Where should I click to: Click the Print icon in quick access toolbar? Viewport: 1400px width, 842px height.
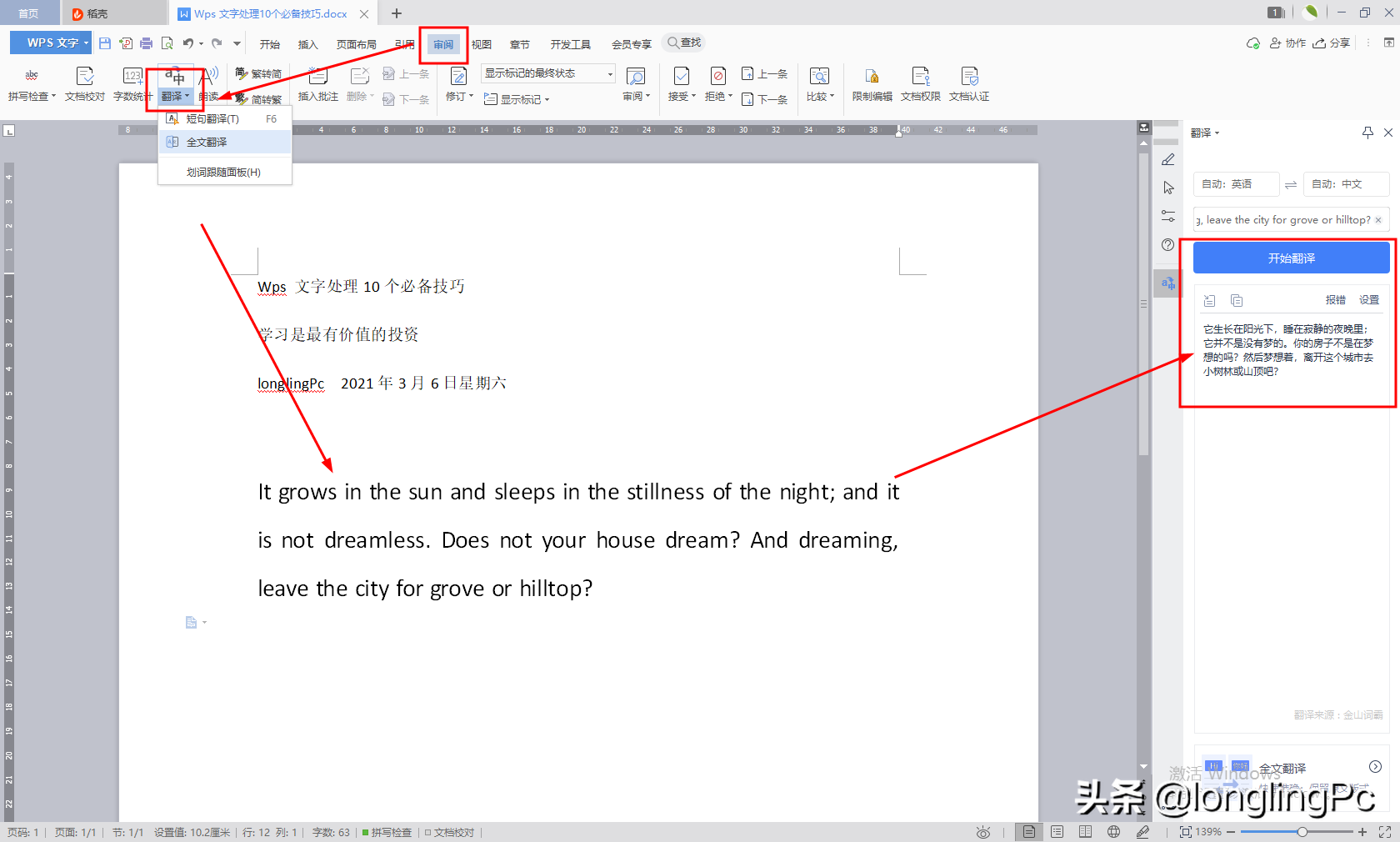click(147, 43)
